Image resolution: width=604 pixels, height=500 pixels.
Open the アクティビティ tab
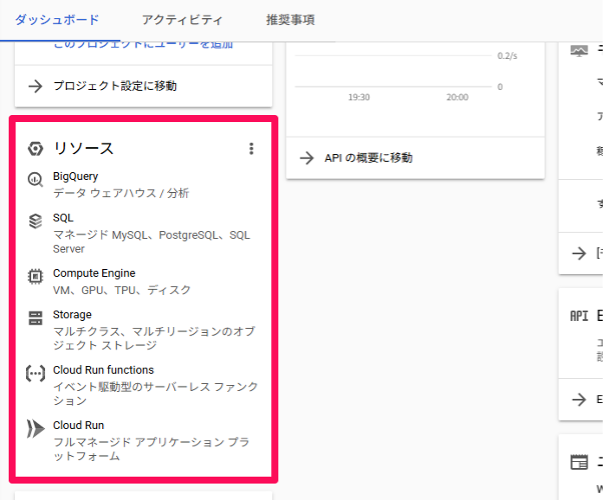tap(182, 20)
